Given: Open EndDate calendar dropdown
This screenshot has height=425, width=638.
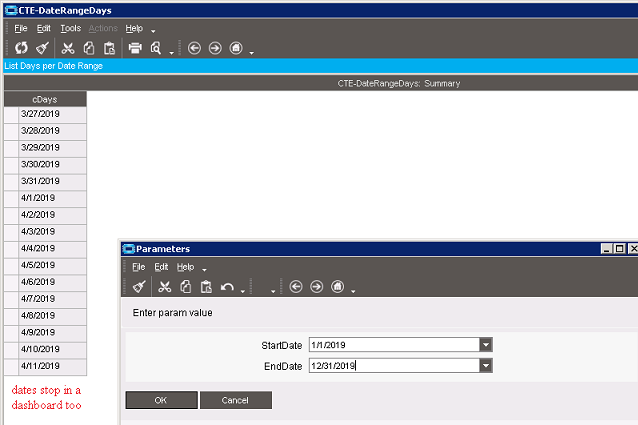Looking at the screenshot, I should tap(486, 366).
